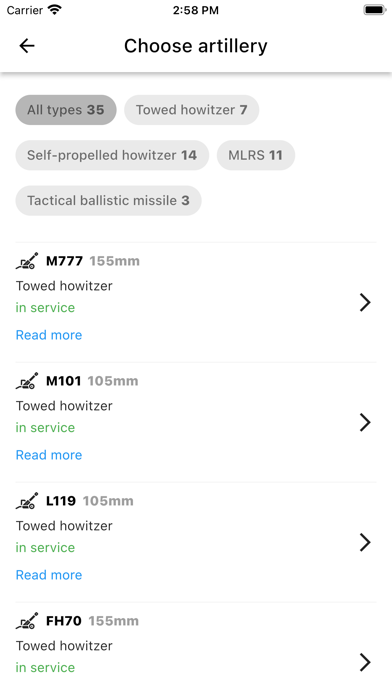Click the M101 howitzer icon

27,381
